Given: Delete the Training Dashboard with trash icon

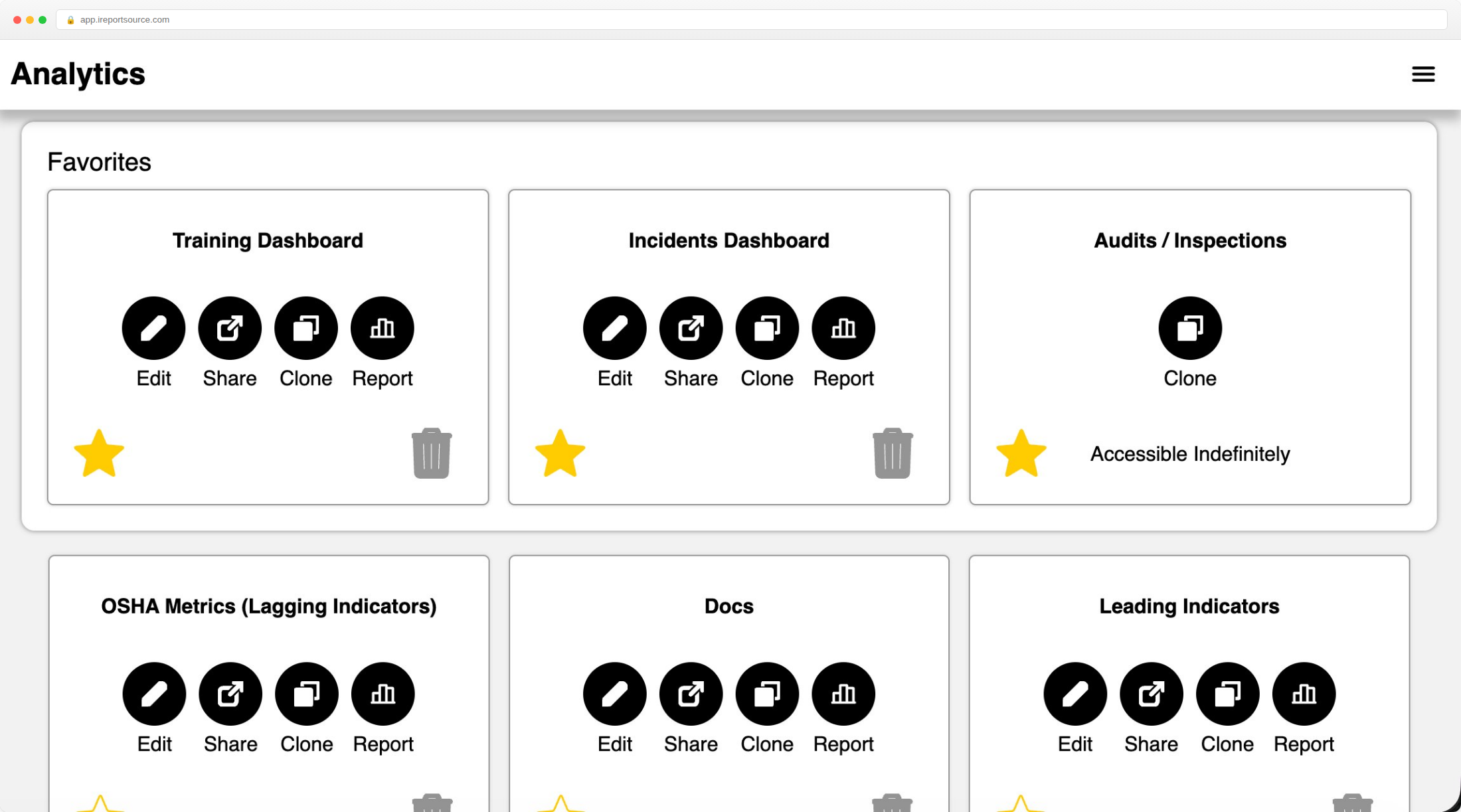Looking at the screenshot, I should click(432, 453).
